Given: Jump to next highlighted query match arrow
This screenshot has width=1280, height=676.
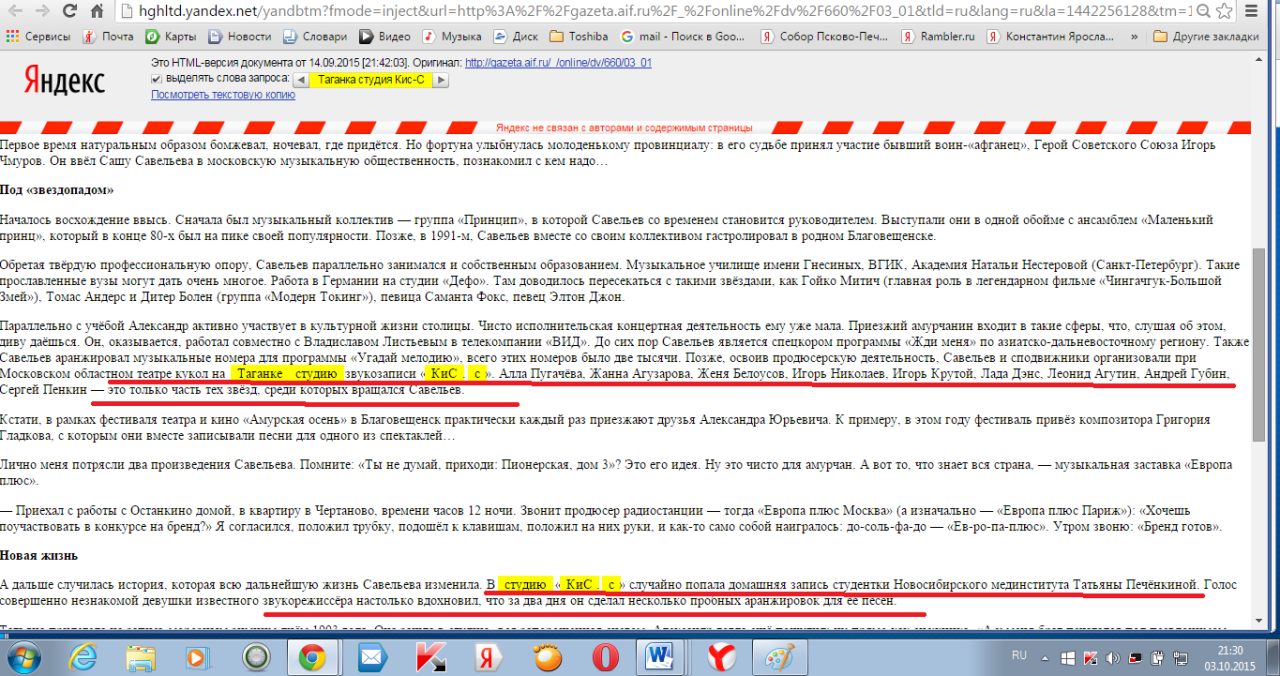Looking at the screenshot, I should coord(441,79).
